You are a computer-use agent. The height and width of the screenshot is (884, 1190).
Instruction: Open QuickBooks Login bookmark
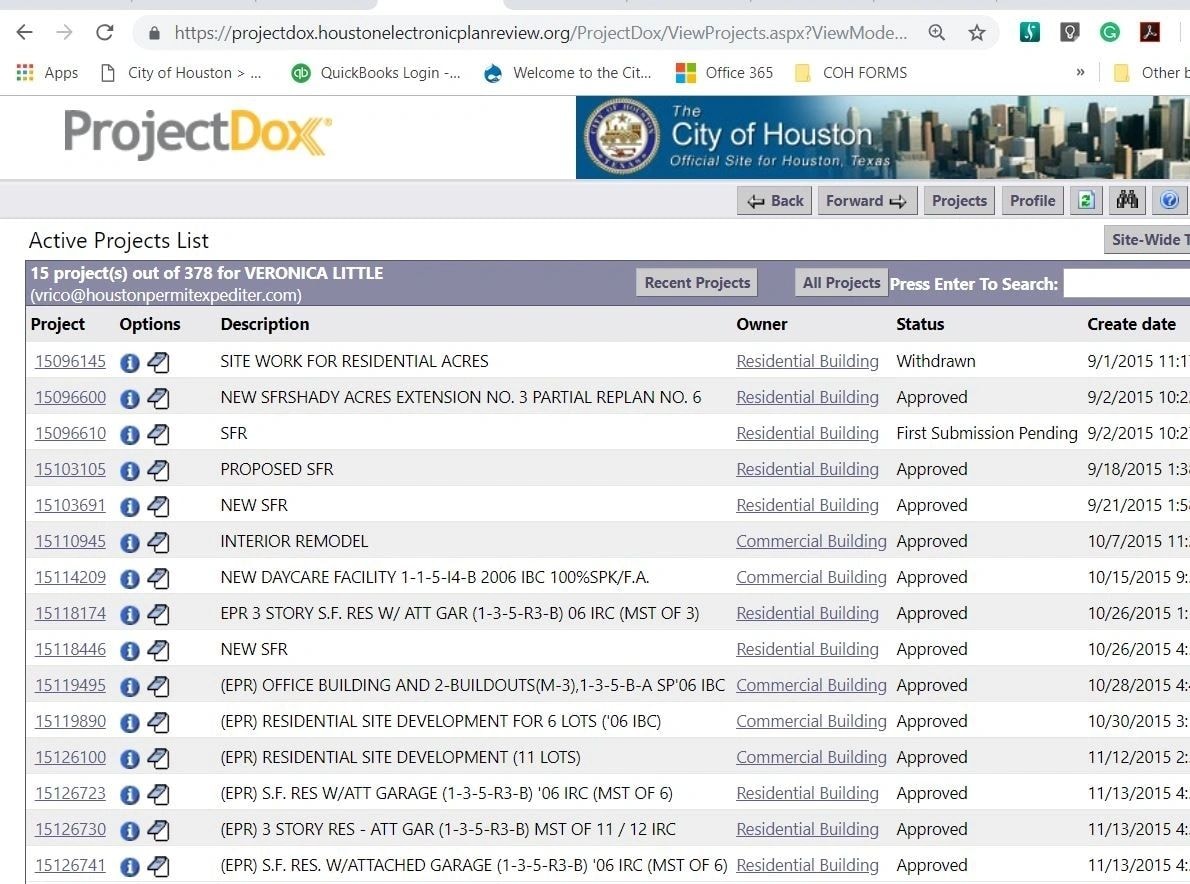[x=376, y=73]
